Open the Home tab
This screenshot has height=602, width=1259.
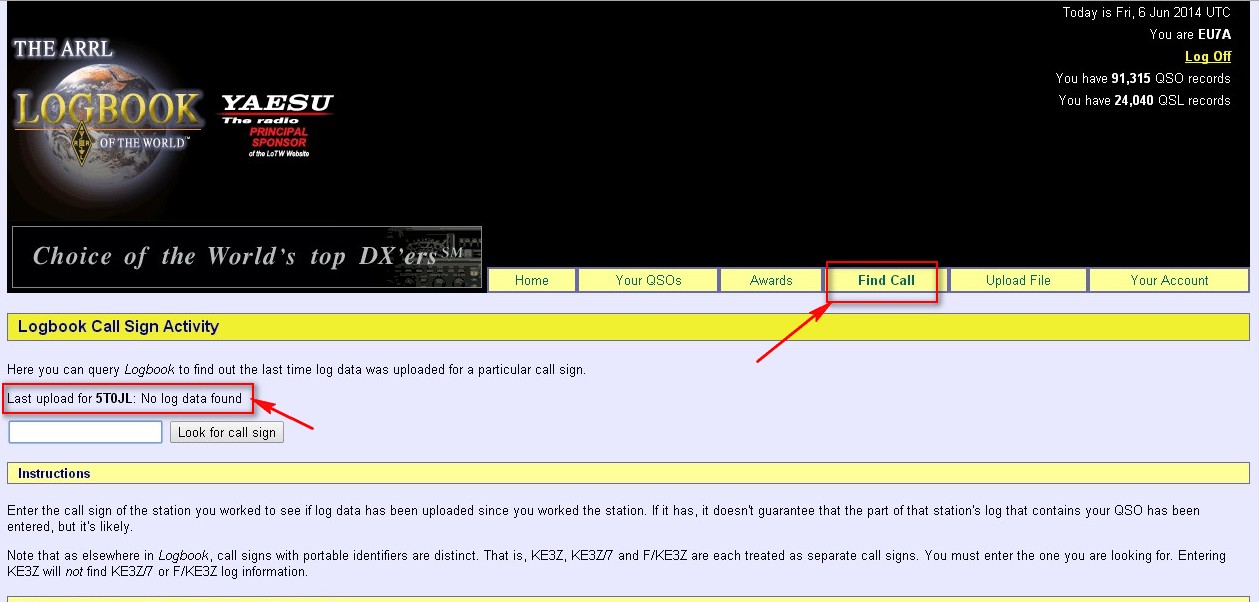point(531,281)
